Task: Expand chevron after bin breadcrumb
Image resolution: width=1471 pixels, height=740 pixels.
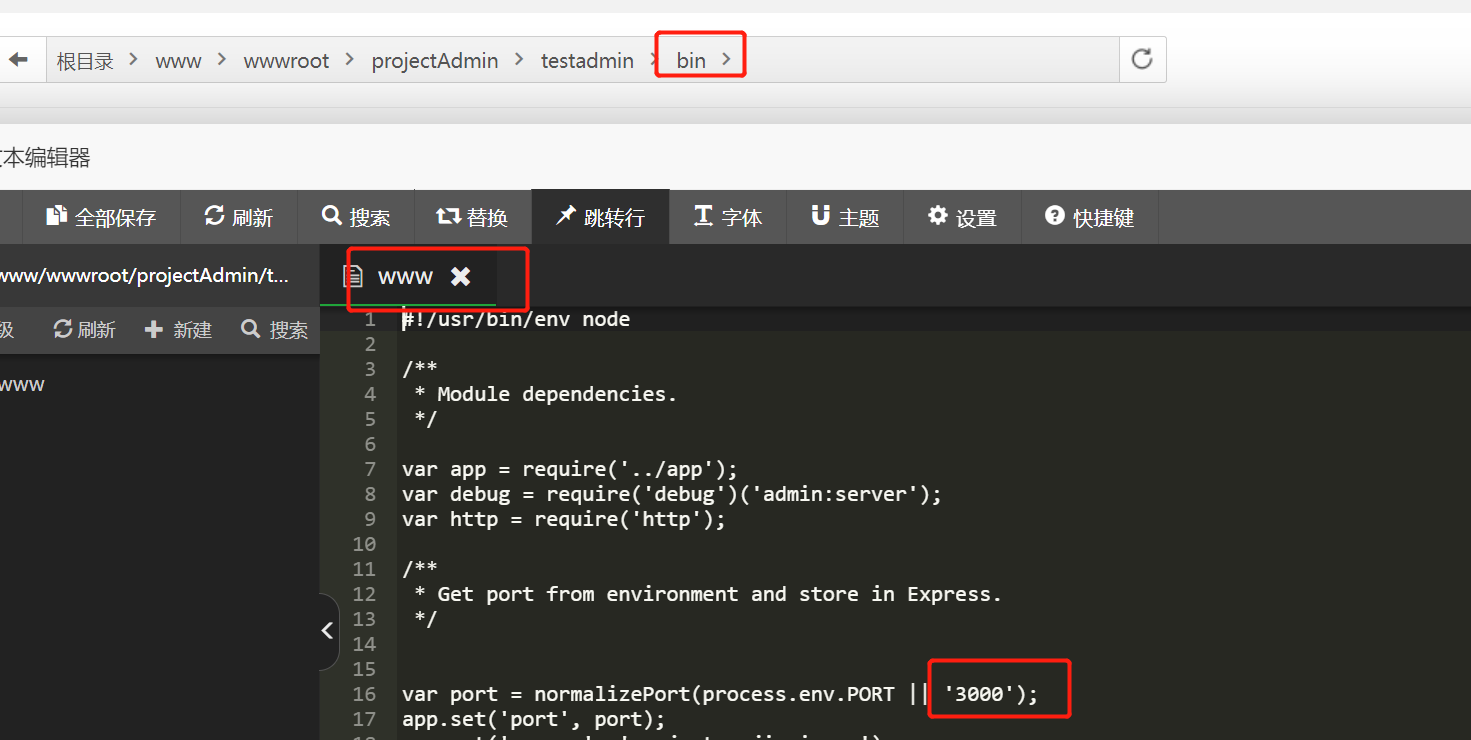Action: tap(727, 60)
